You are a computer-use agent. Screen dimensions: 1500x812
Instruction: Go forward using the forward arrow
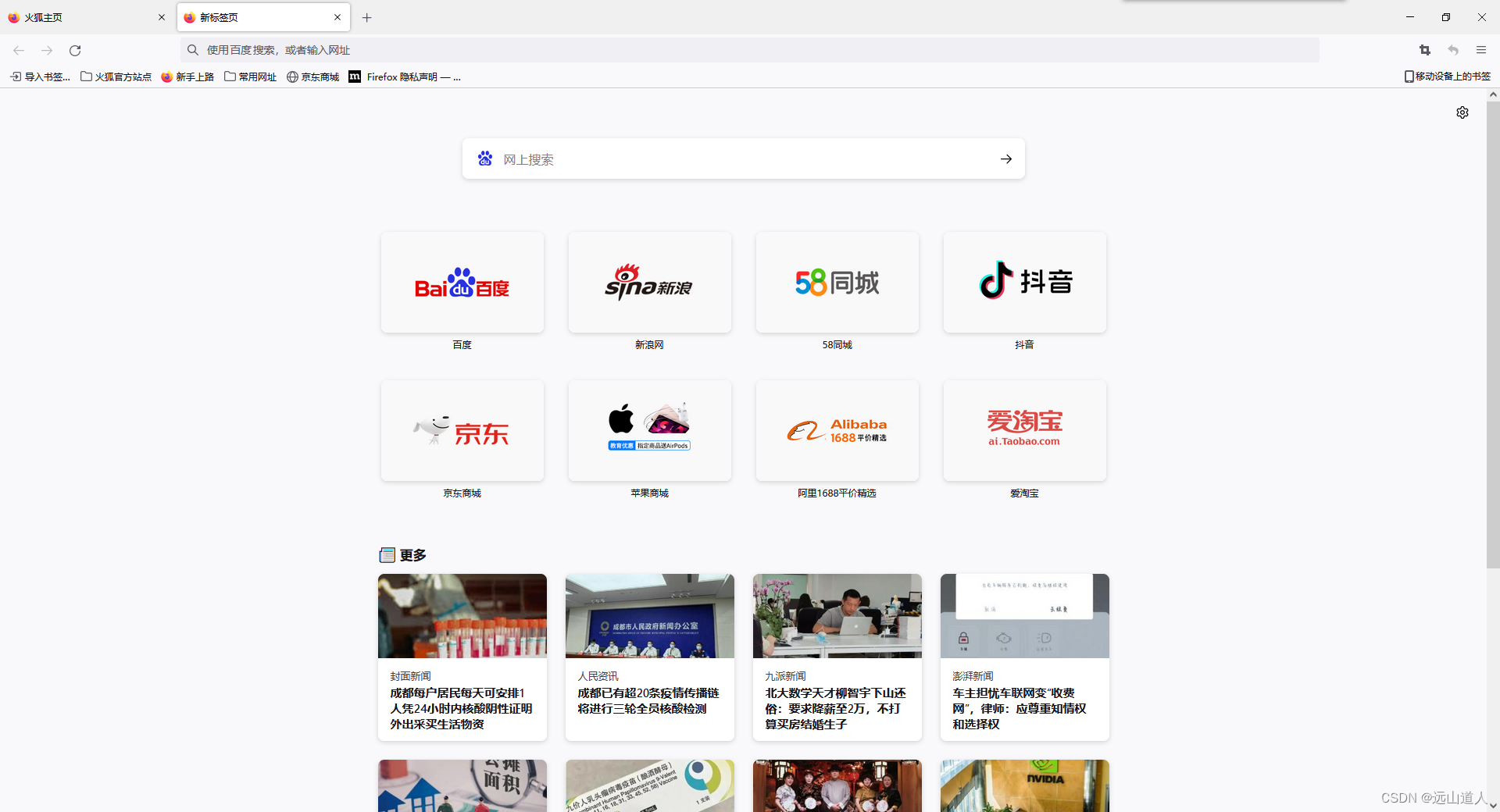tap(47, 50)
